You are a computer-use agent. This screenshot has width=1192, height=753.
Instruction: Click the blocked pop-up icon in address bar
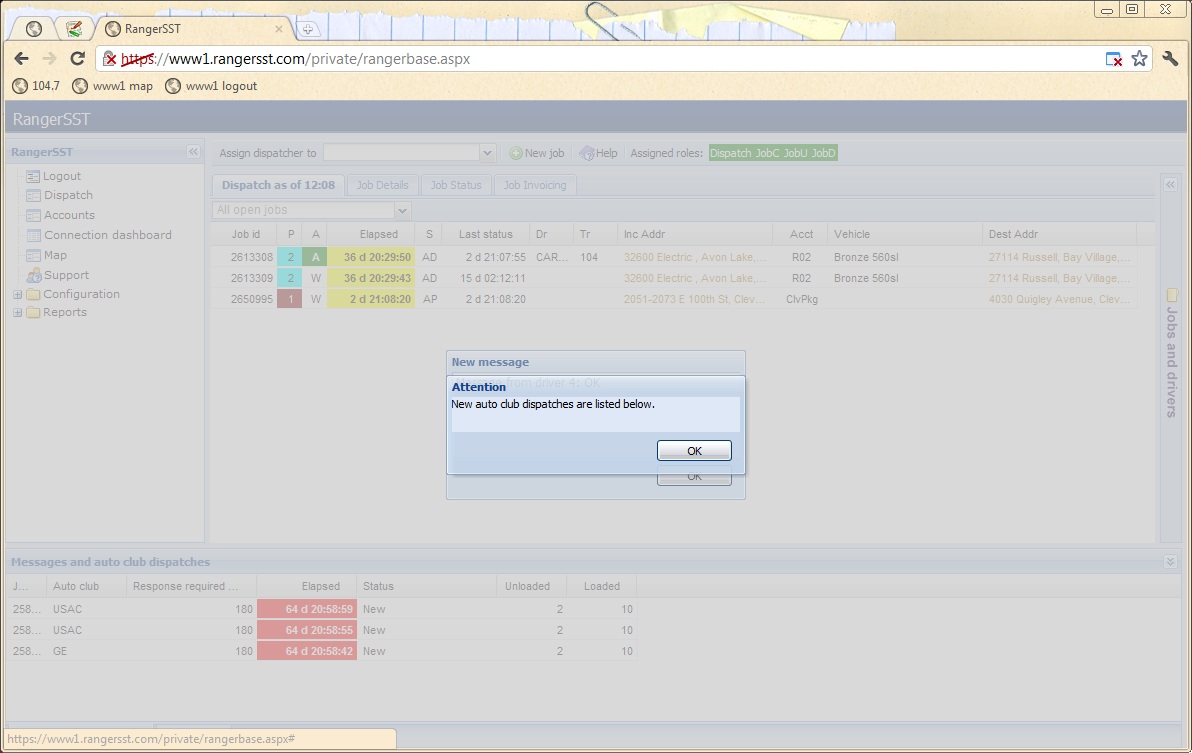(1114, 59)
